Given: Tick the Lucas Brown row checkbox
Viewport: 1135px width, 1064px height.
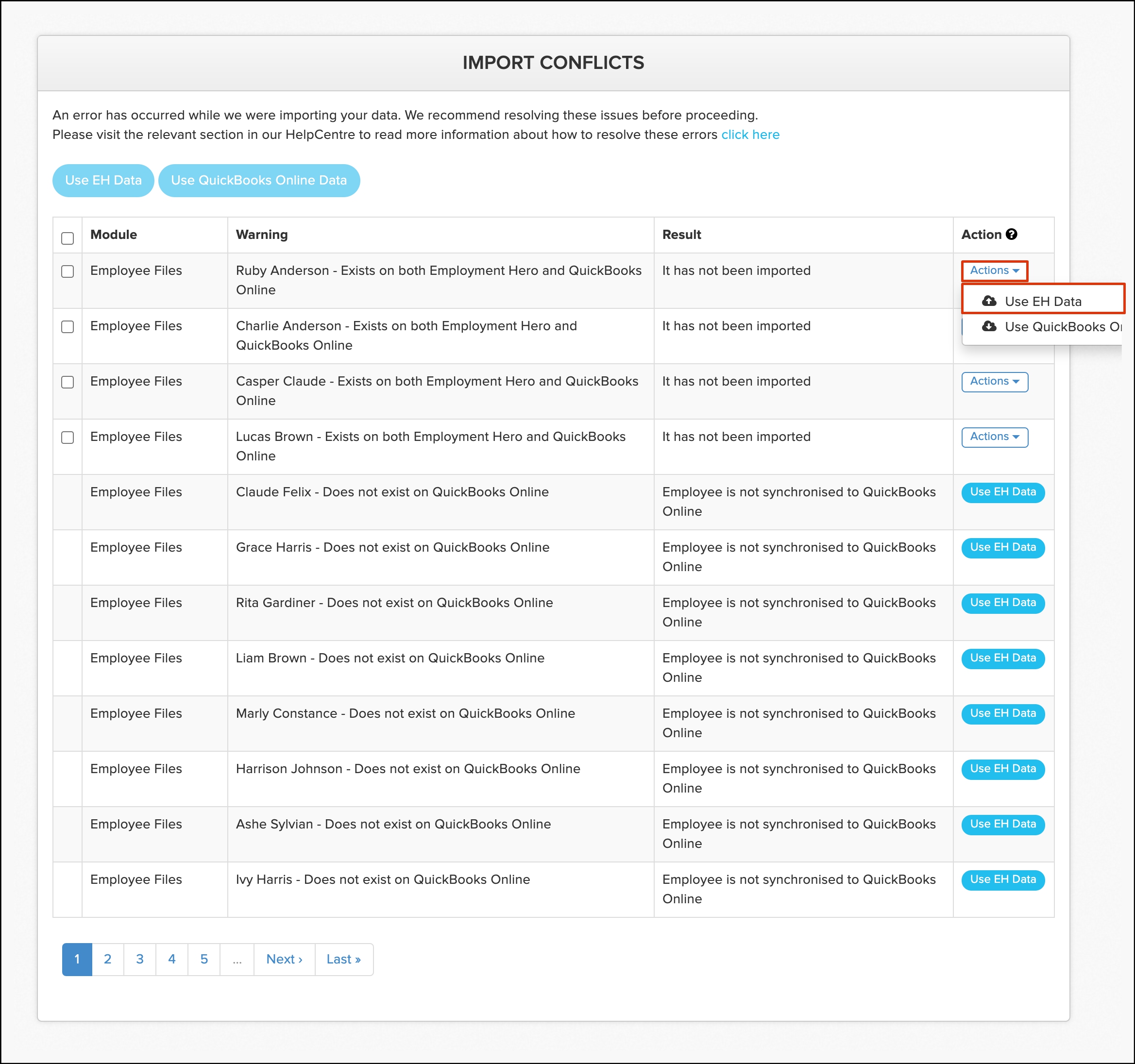Looking at the screenshot, I should click(x=68, y=437).
